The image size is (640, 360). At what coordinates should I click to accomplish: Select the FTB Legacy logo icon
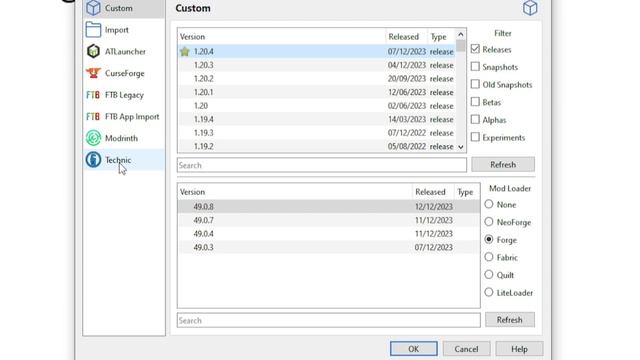pos(93,95)
